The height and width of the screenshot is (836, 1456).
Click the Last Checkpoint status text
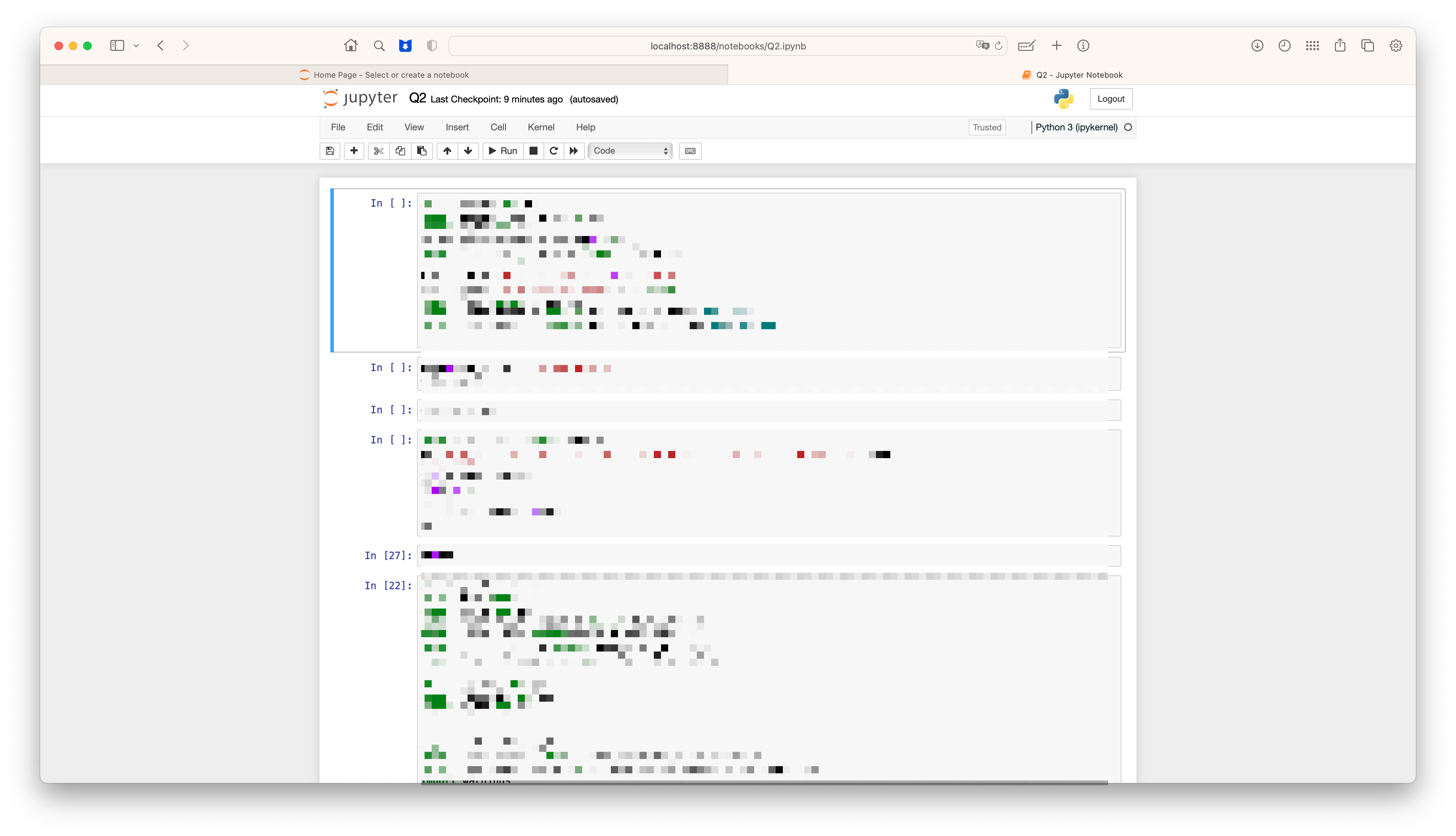496,99
